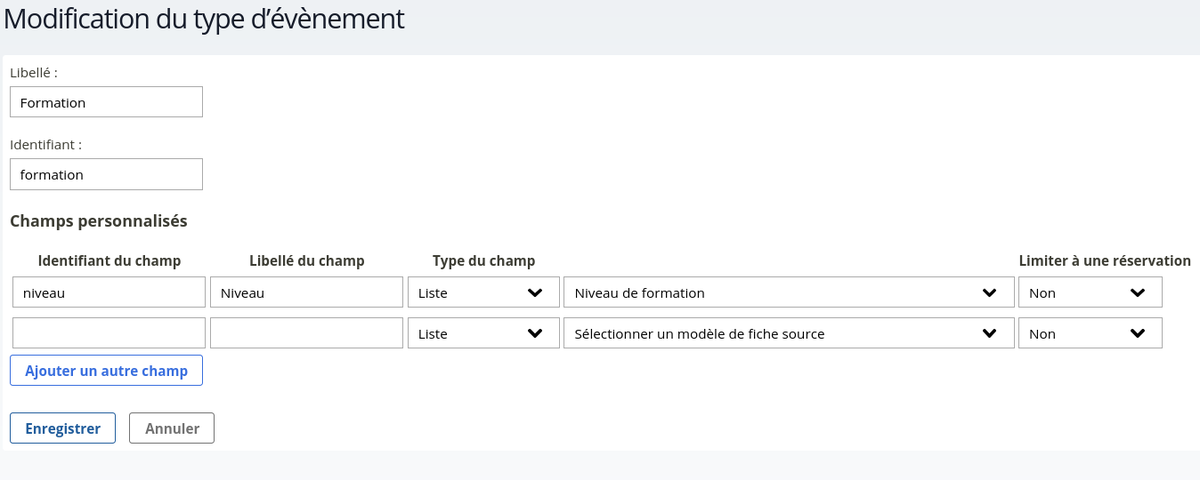1200x480 pixels.
Task: Open Sélectionner un modèle de fiche source dropdown
Action: (788, 333)
